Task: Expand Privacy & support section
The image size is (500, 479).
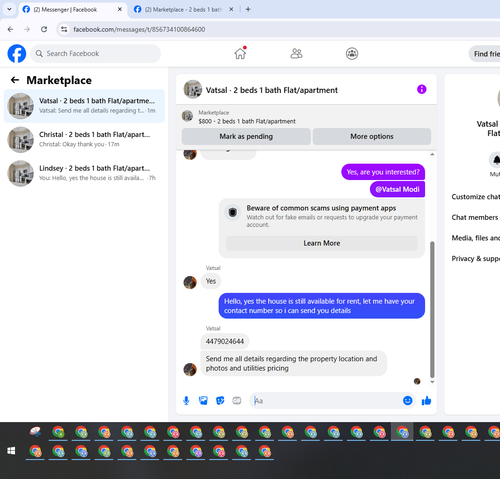Action: tap(476, 258)
